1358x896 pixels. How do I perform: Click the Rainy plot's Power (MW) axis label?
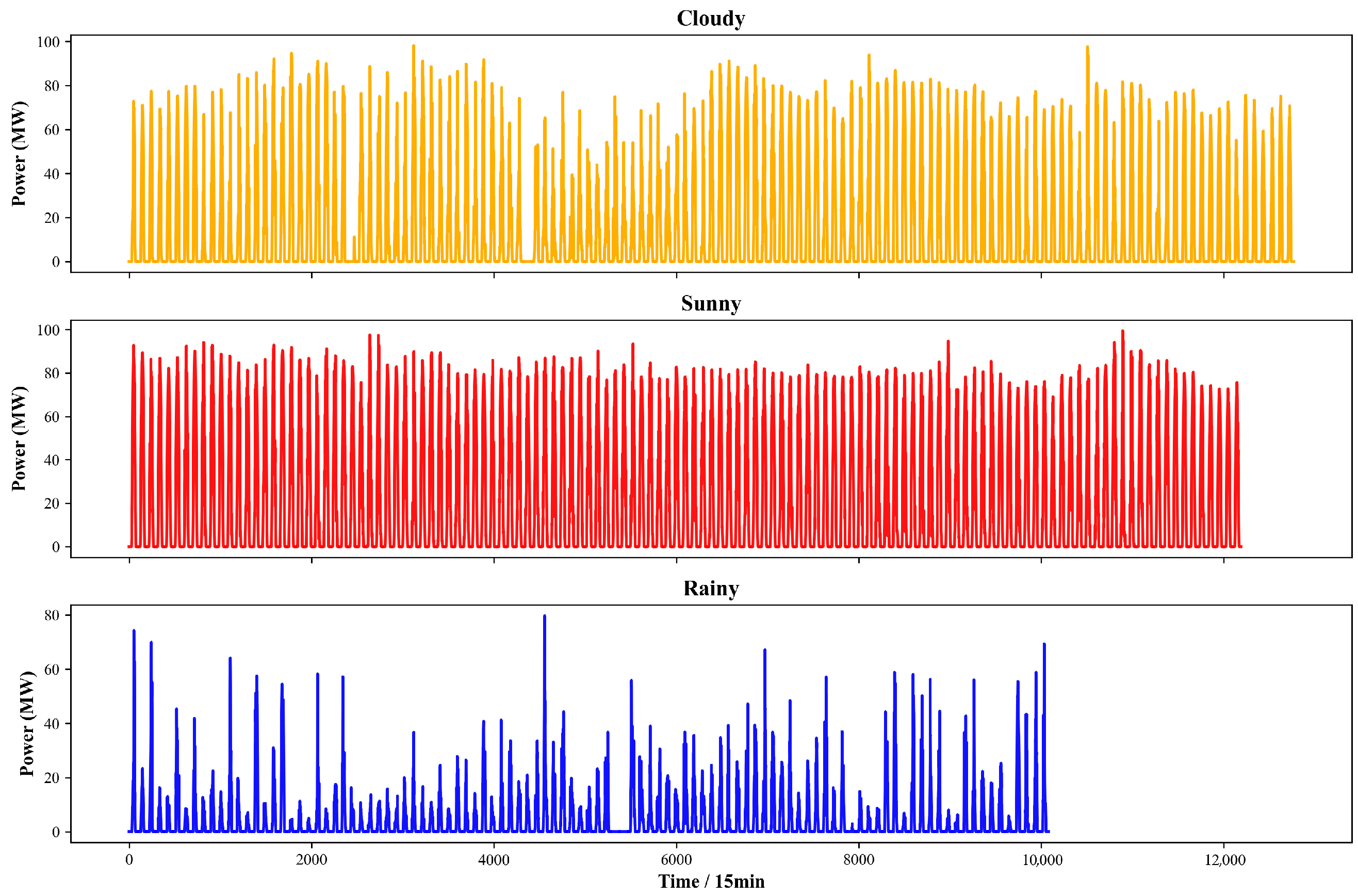[x=27, y=723]
